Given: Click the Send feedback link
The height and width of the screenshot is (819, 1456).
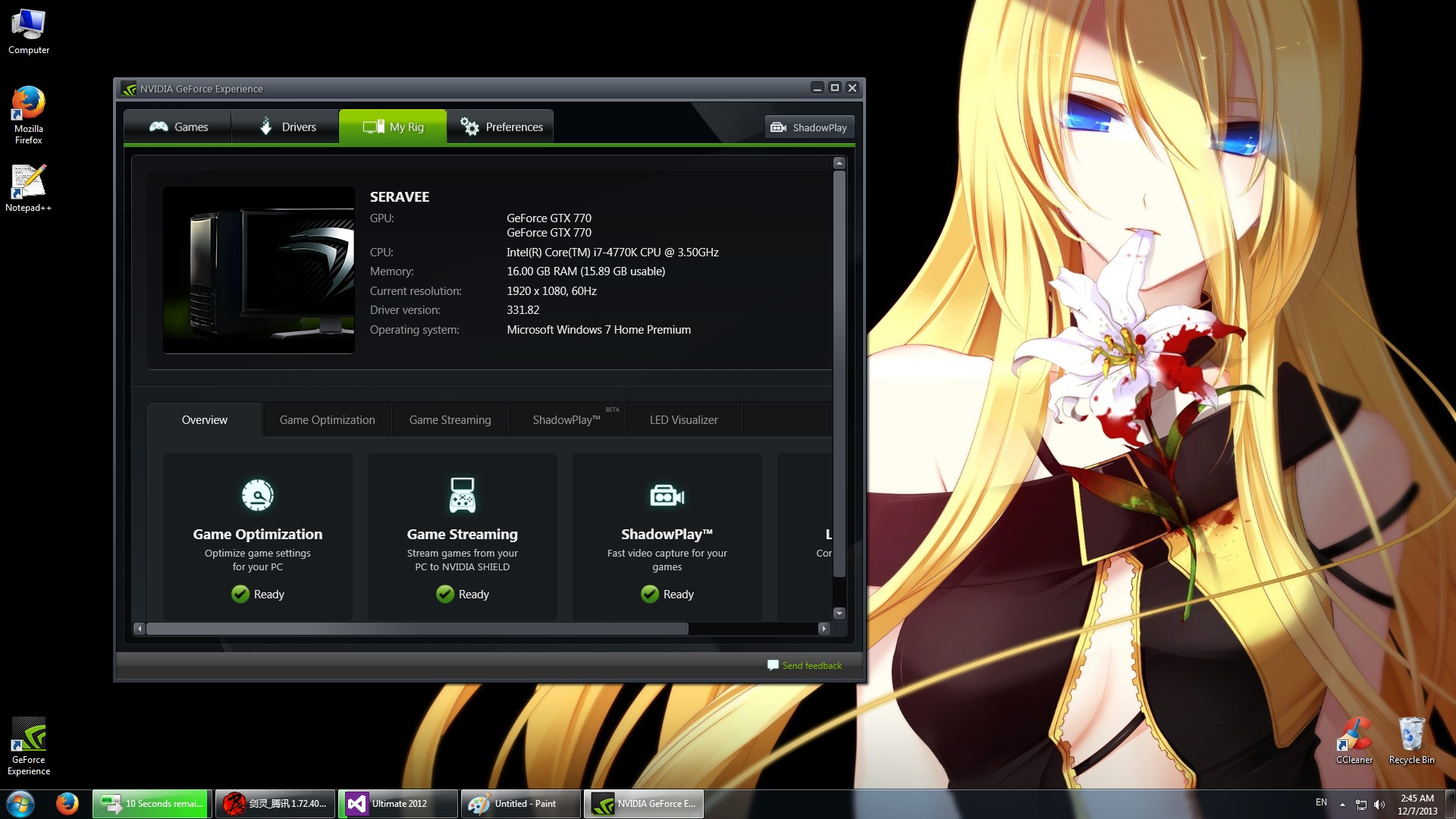Looking at the screenshot, I should coord(811,666).
